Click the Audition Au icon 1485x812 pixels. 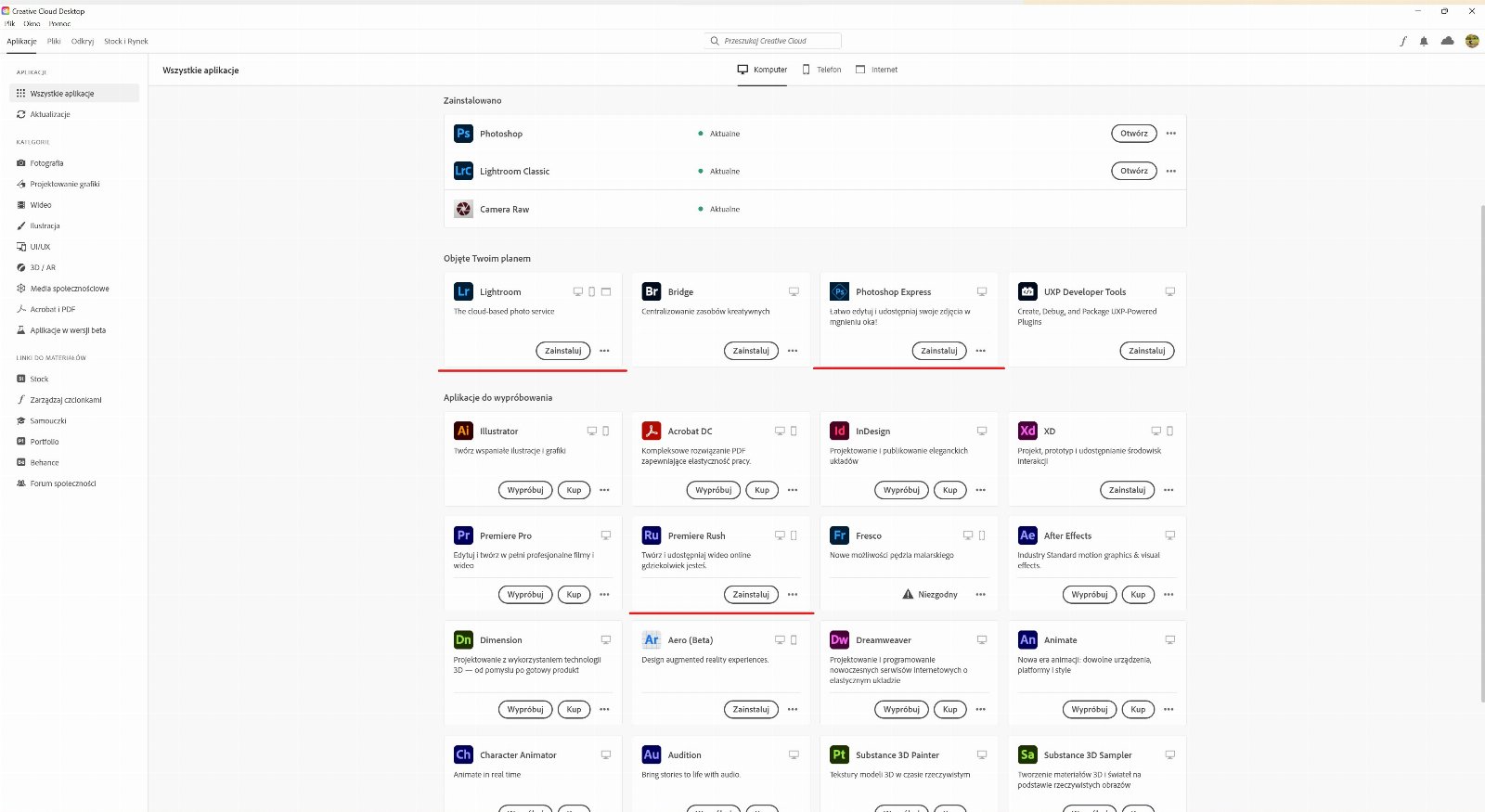652,754
